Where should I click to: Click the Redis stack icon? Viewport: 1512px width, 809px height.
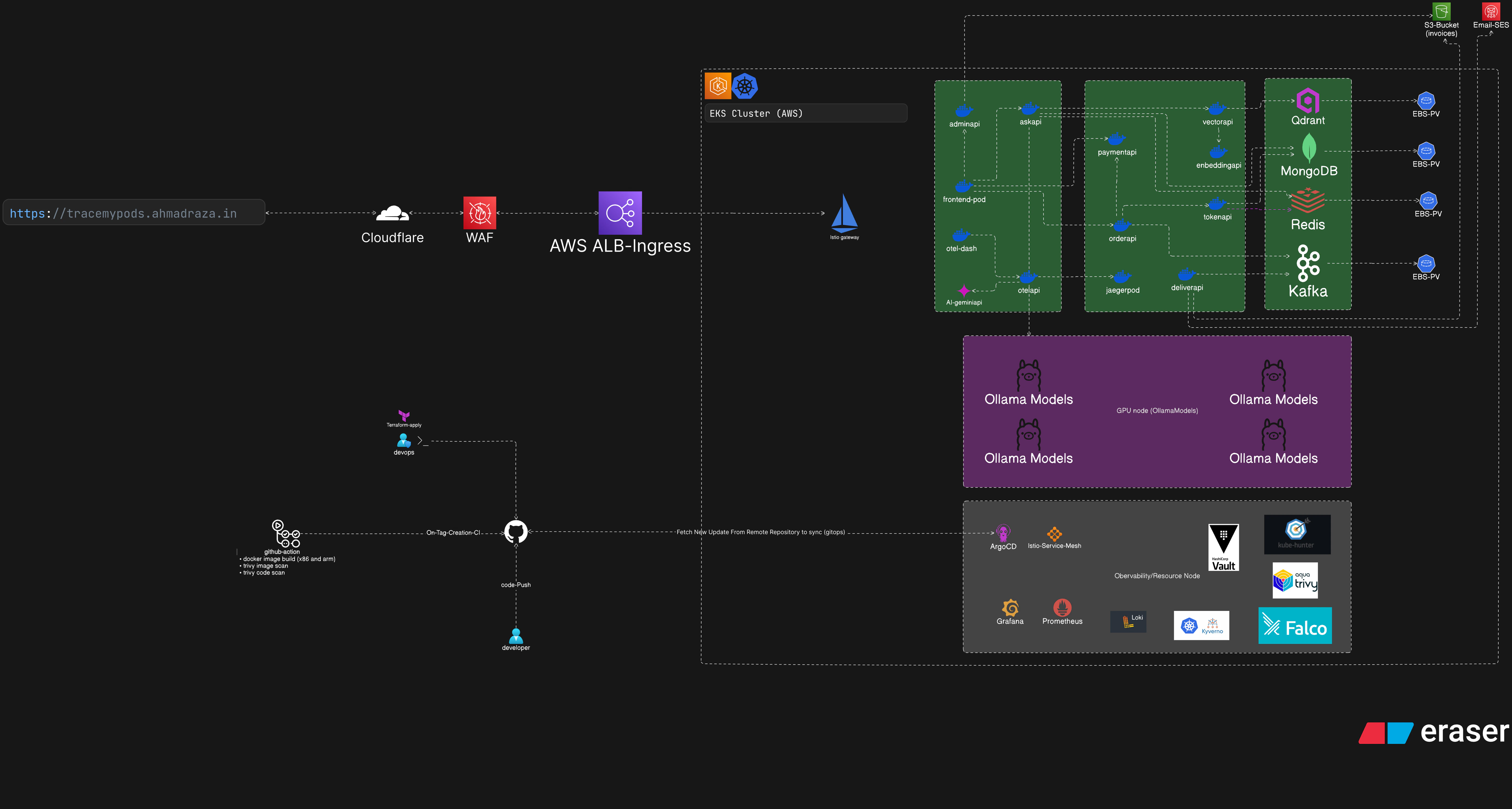1308,201
